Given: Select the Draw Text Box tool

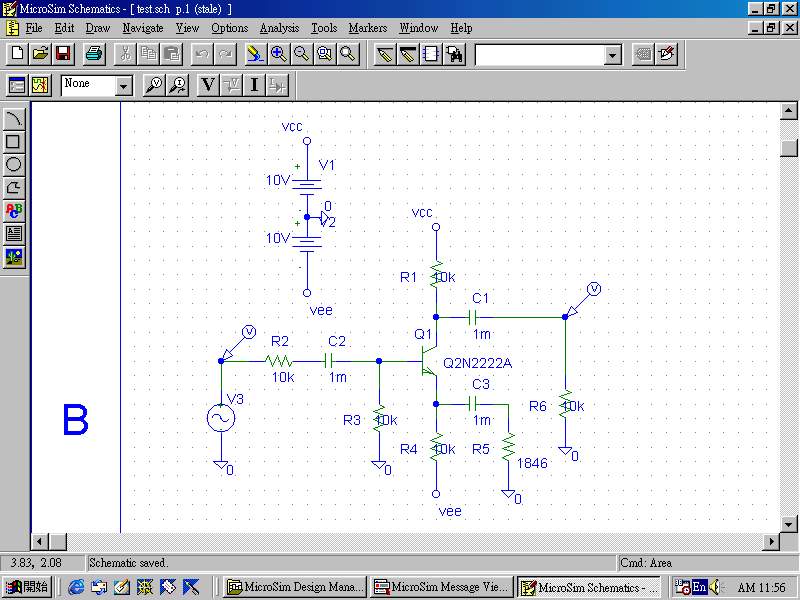Looking at the screenshot, I should 14,233.
